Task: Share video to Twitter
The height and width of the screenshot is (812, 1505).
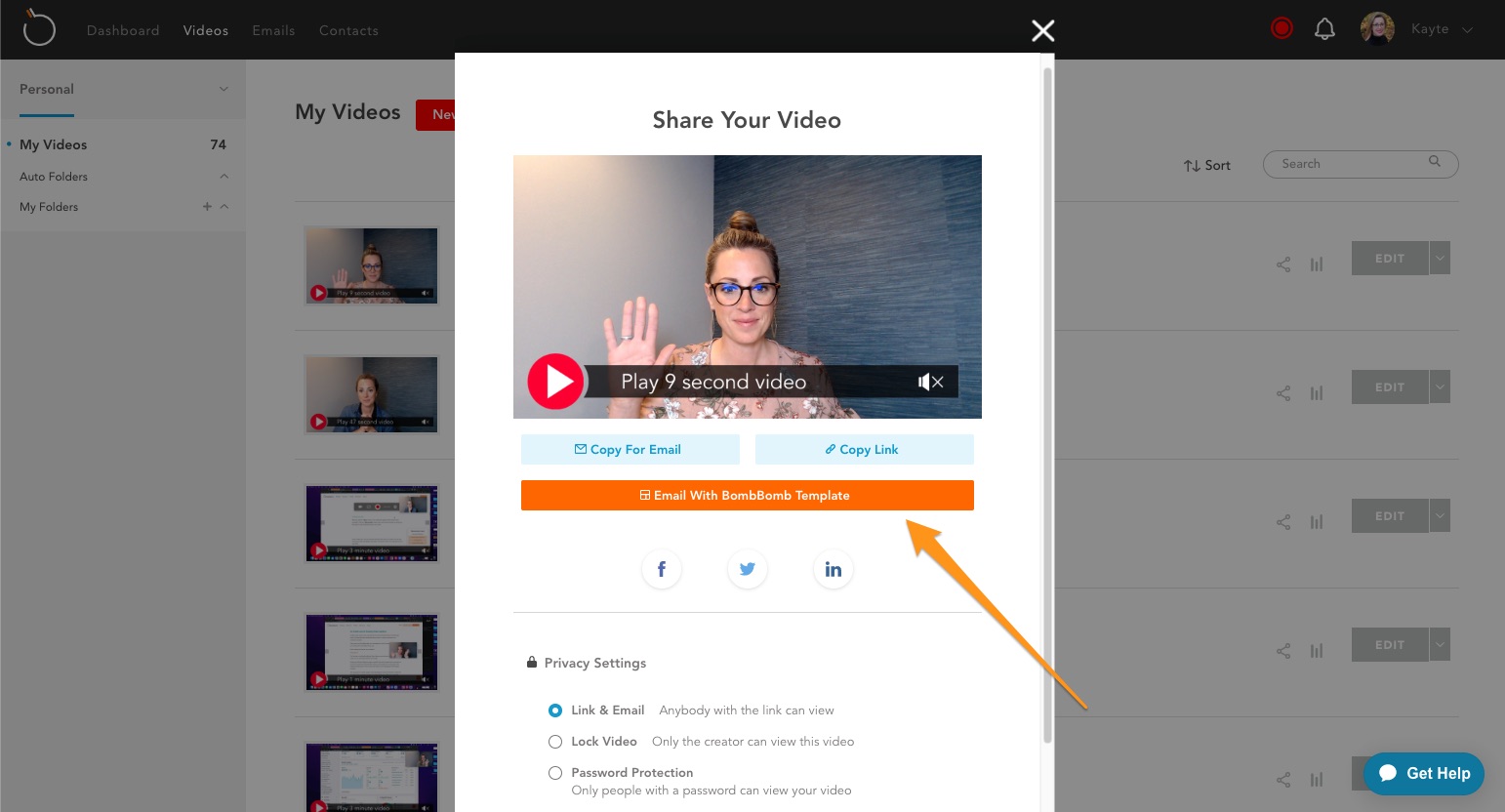Action: 748,569
